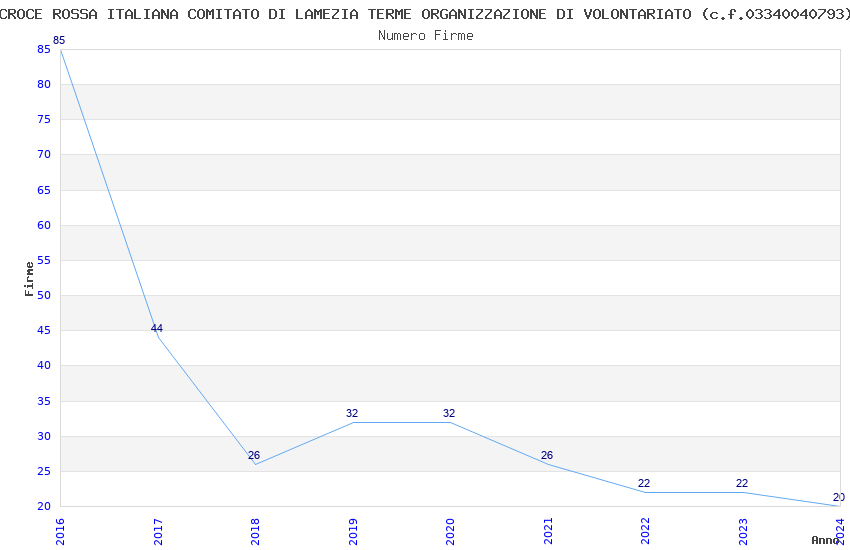Click the x-axis year 2016
This screenshot has width=850, height=550.
click(x=60, y=532)
